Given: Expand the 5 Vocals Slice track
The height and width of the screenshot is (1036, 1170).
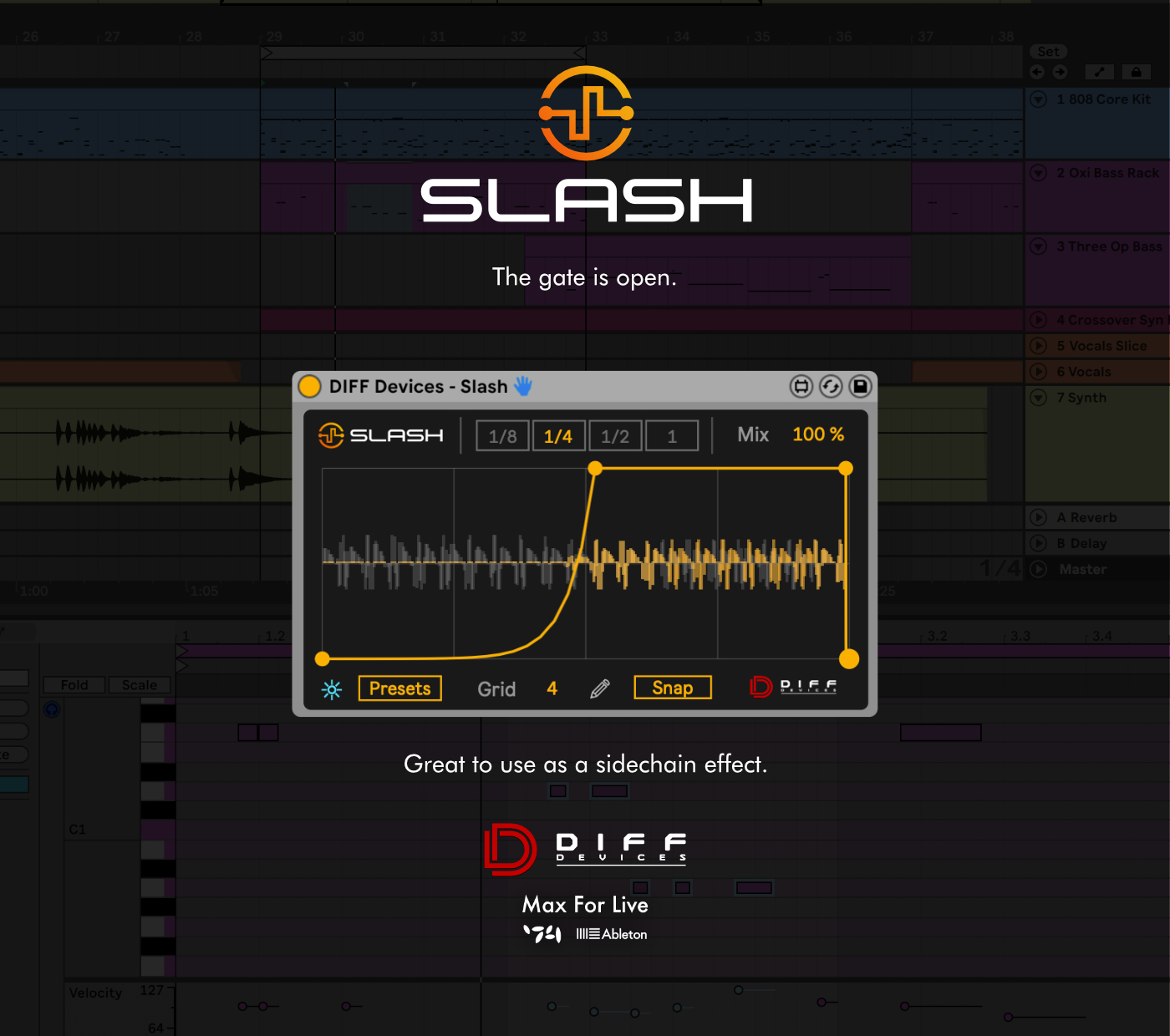Looking at the screenshot, I should point(1039,346).
